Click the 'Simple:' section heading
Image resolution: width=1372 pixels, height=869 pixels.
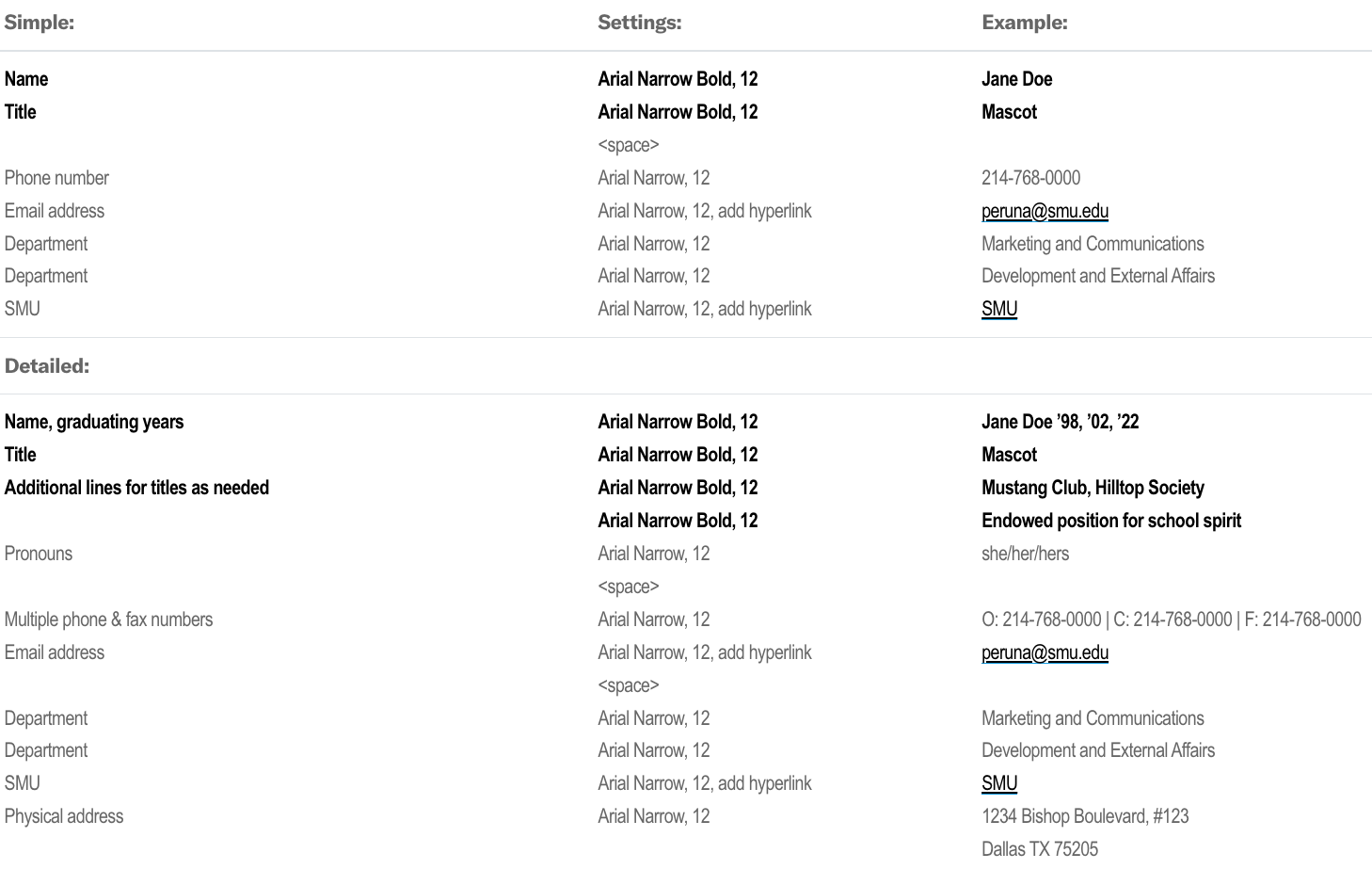click(40, 23)
